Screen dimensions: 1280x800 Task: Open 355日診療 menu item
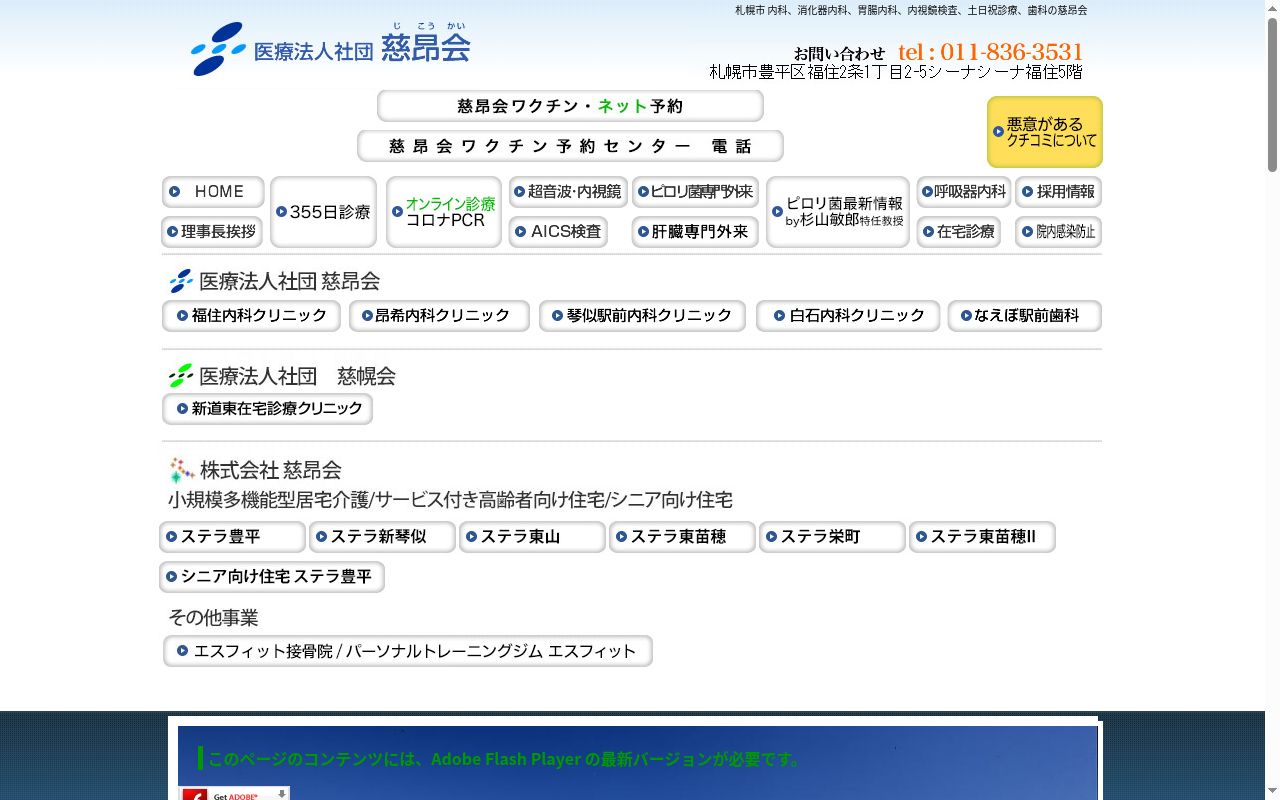coord(323,212)
